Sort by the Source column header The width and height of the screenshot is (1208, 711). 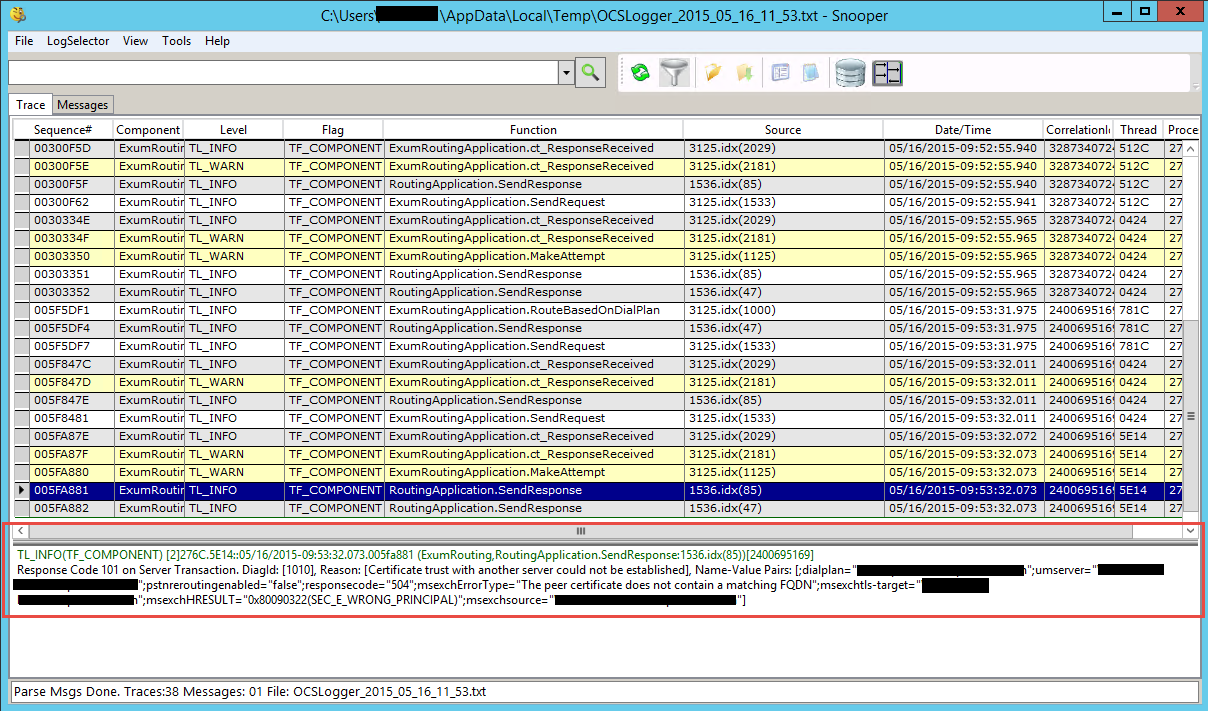click(783, 130)
